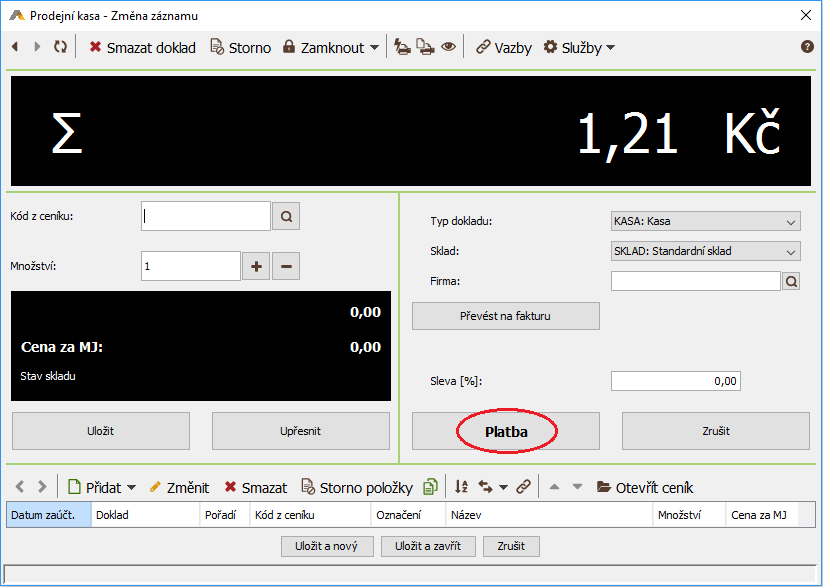Click the search icon next to Firma field
Viewport: 823px width, 587px height.
point(792,281)
